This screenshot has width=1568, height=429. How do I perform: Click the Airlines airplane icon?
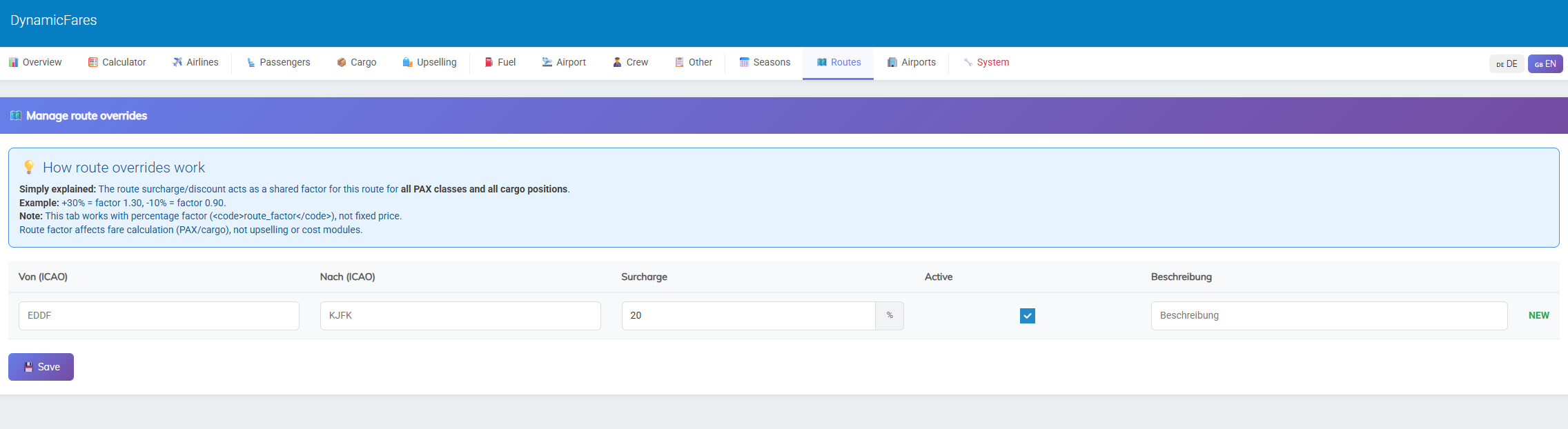coord(177,62)
